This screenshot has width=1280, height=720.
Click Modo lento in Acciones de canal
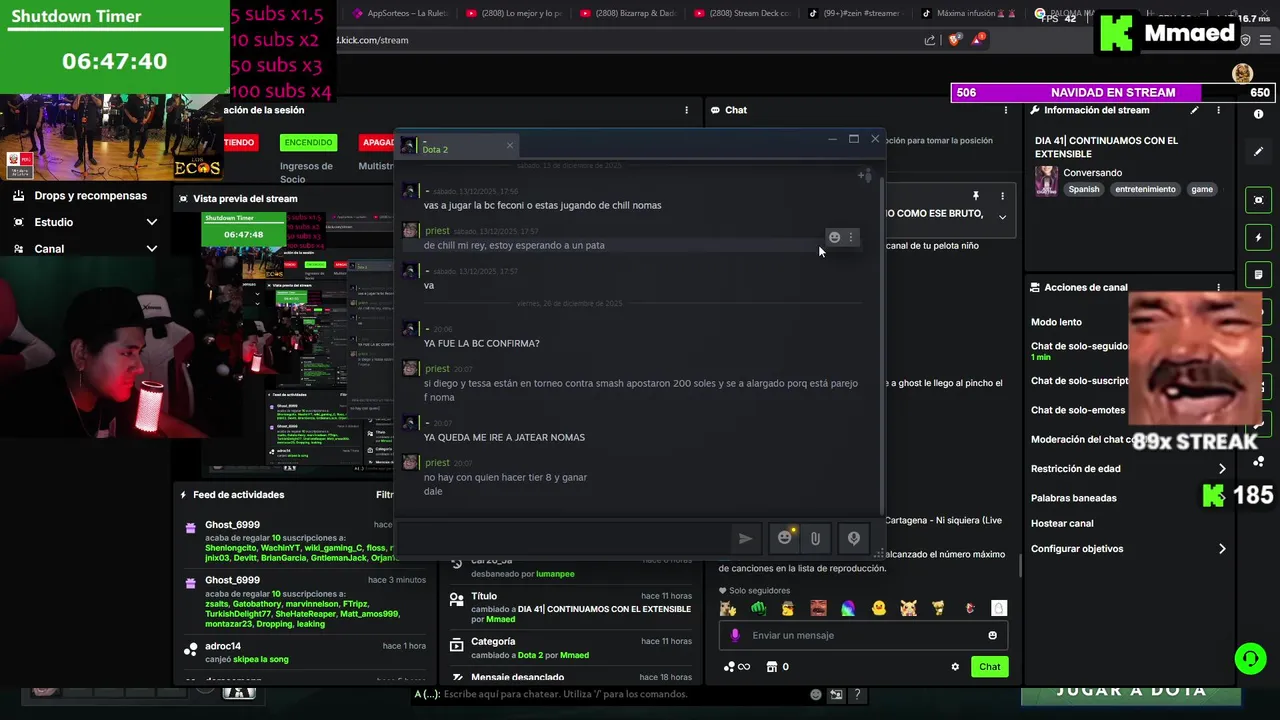[x=1056, y=322]
